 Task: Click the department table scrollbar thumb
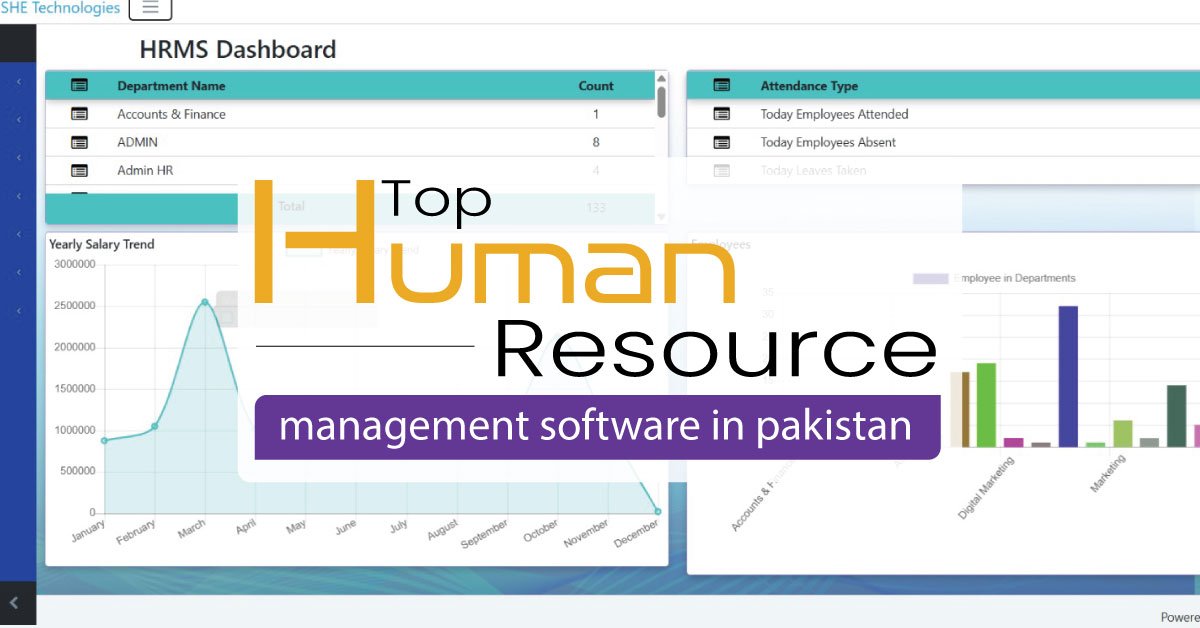coord(661,102)
